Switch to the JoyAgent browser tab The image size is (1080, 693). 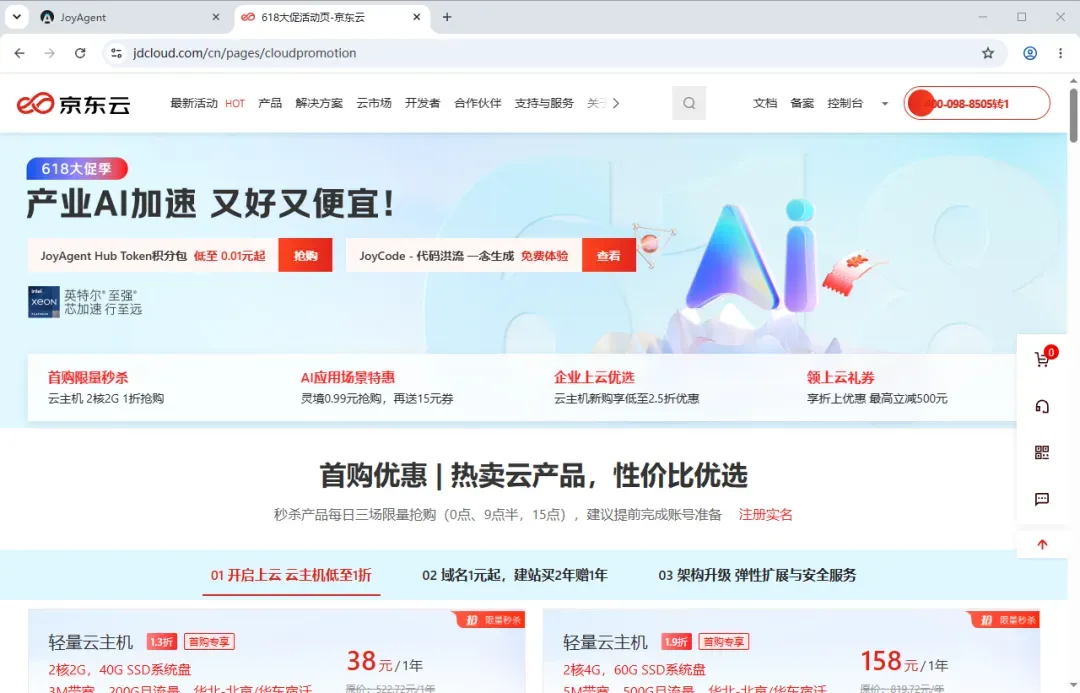(x=129, y=17)
